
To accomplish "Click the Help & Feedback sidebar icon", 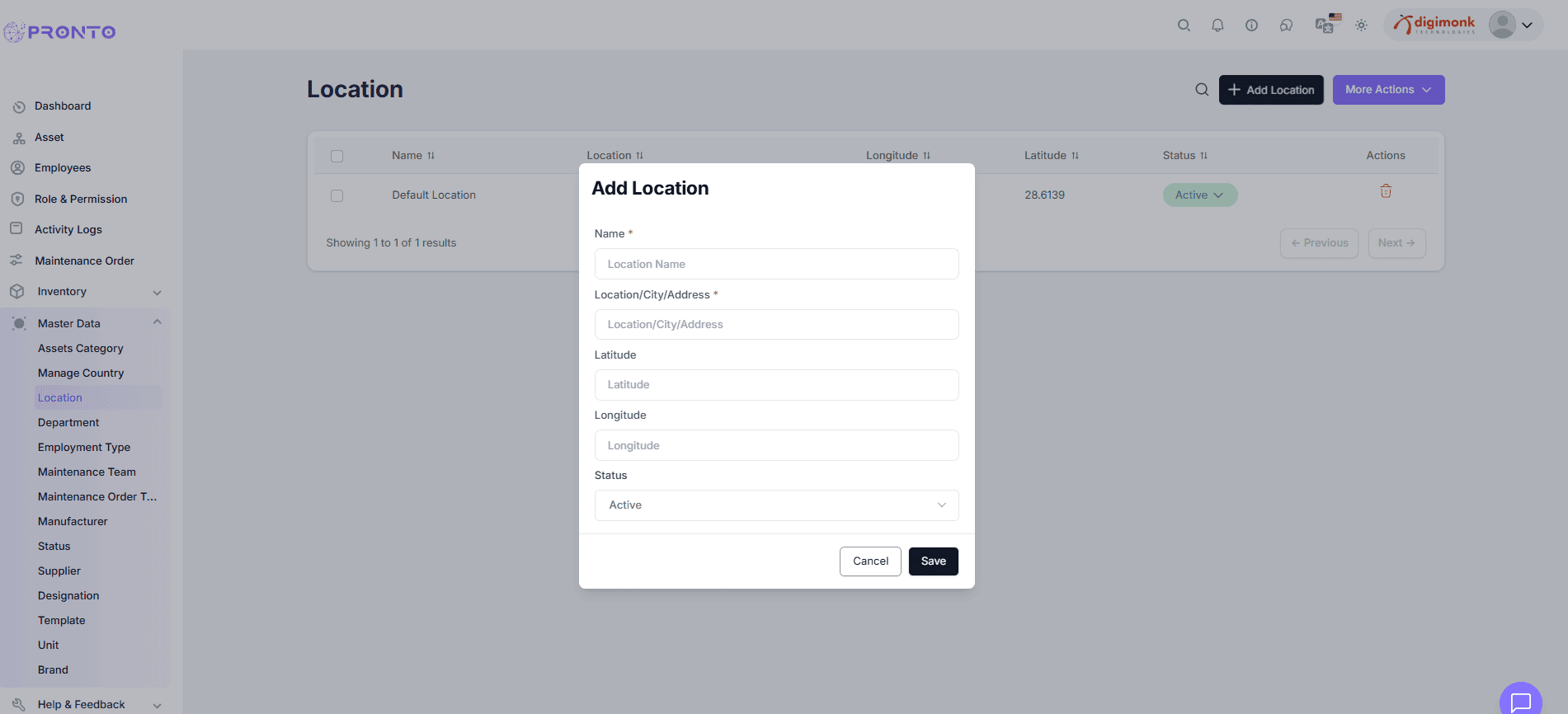I will [x=19, y=704].
